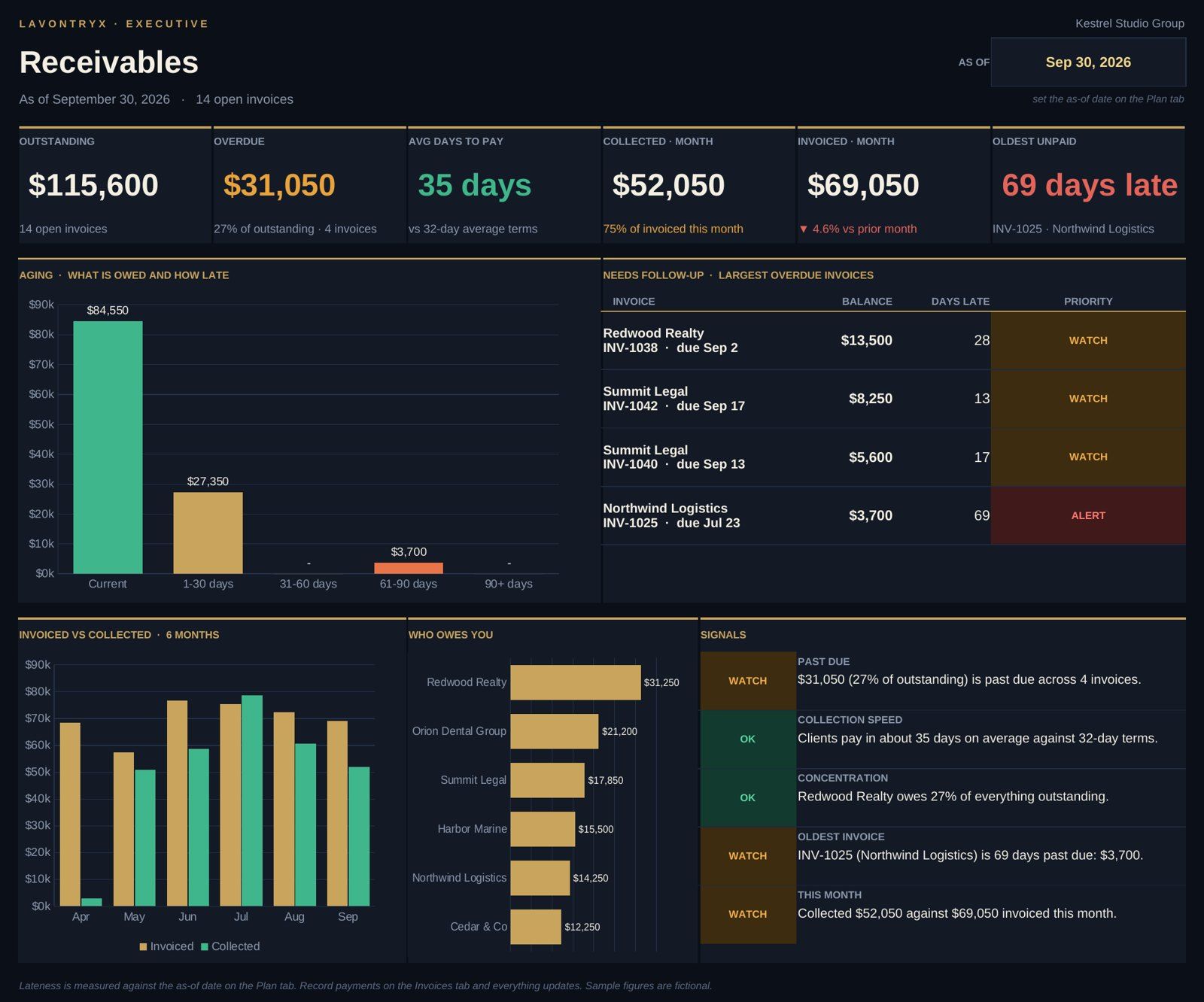Viewport: 1204px width, 1002px height.
Task: Select the Overdue $31,050 value
Action: click(279, 185)
